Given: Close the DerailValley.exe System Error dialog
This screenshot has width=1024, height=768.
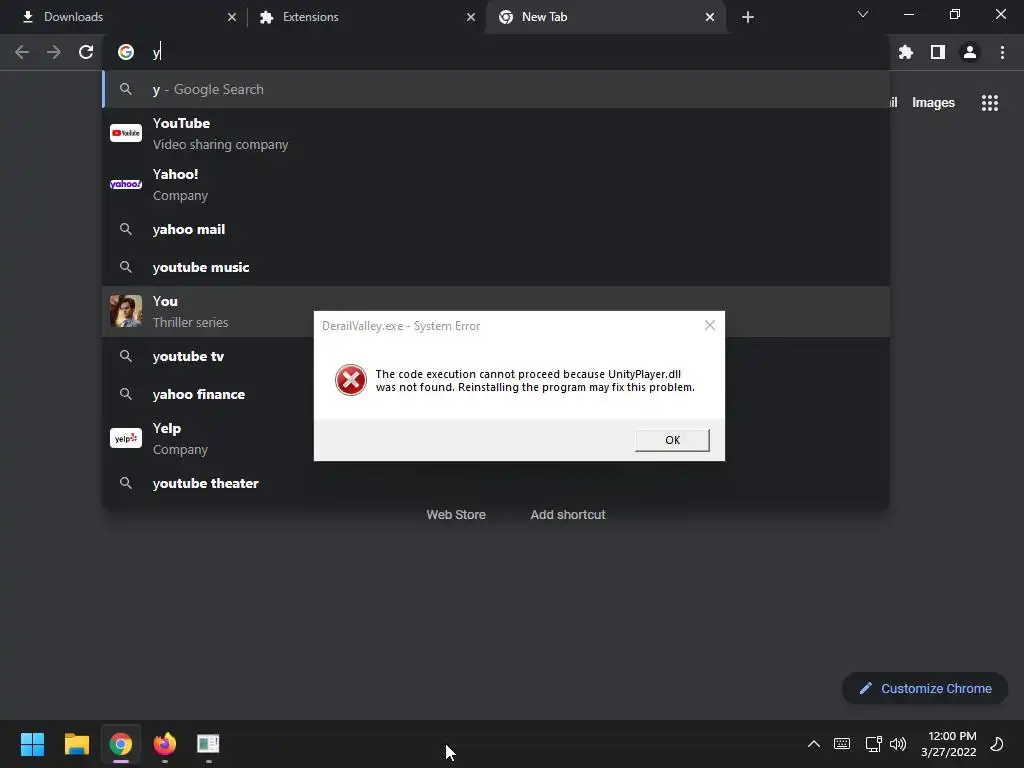Looking at the screenshot, I should [x=710, y=325].
